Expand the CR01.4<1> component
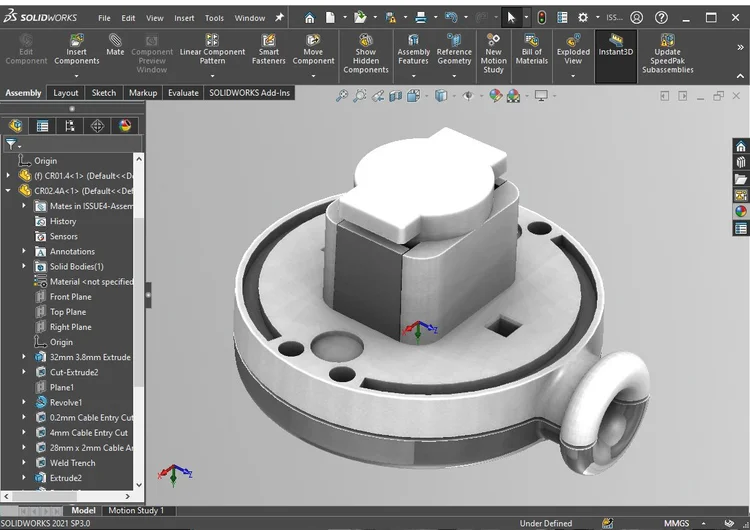 pyautogui.click(x=8, y=176)
